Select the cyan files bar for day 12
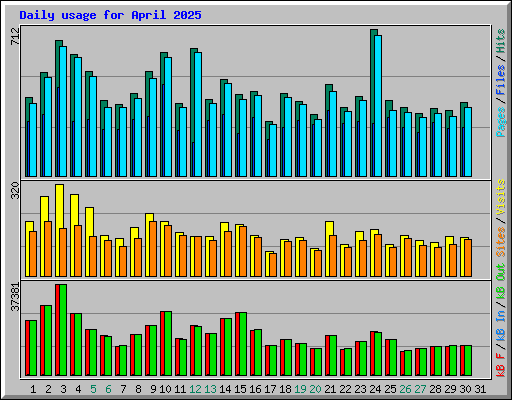512x400 pixels. [198, 114]
